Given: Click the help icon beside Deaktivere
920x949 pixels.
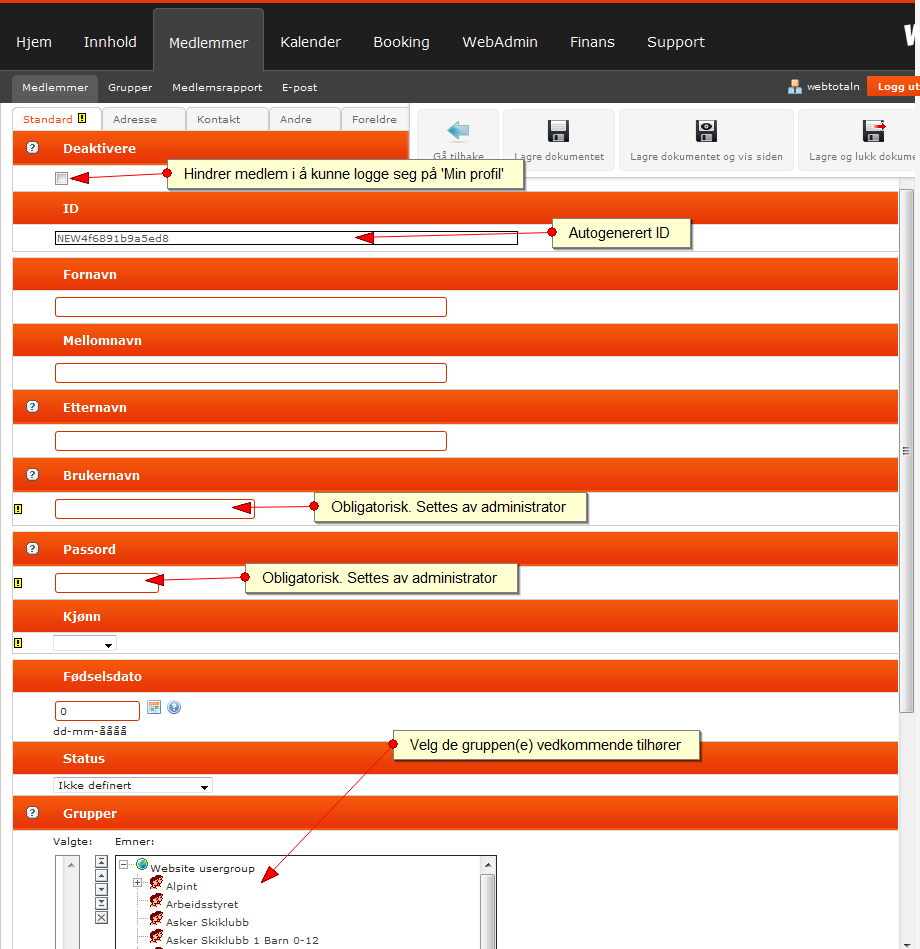Looking at the screenshot, I should coord(33,148).
